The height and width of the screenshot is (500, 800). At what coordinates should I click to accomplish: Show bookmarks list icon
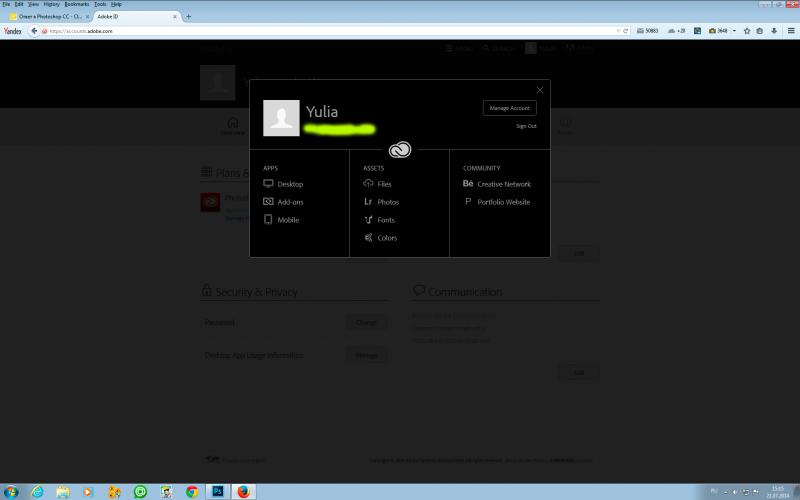click(x=760, y=31)
